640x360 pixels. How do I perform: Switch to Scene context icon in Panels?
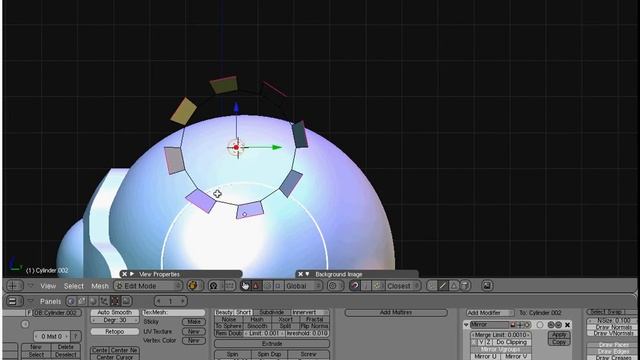(x=126, y=301)
